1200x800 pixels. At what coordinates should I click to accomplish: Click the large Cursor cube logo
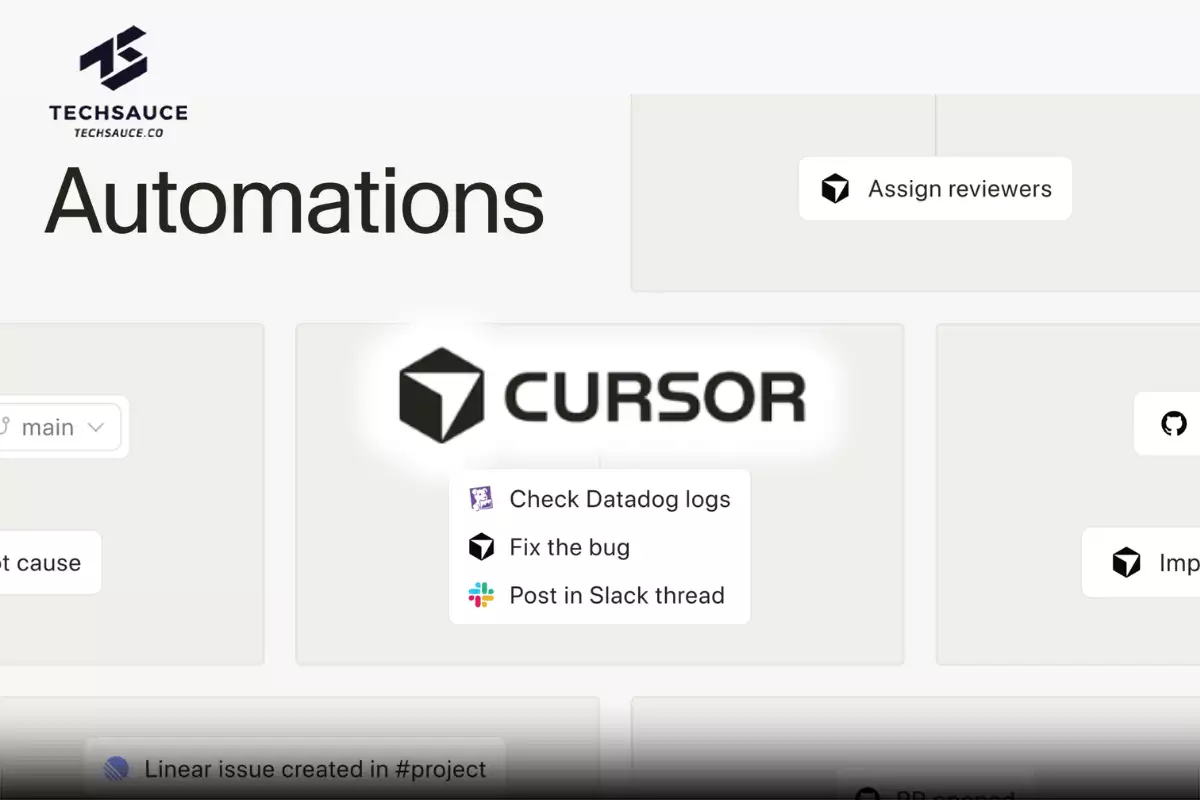pos(440,395)
